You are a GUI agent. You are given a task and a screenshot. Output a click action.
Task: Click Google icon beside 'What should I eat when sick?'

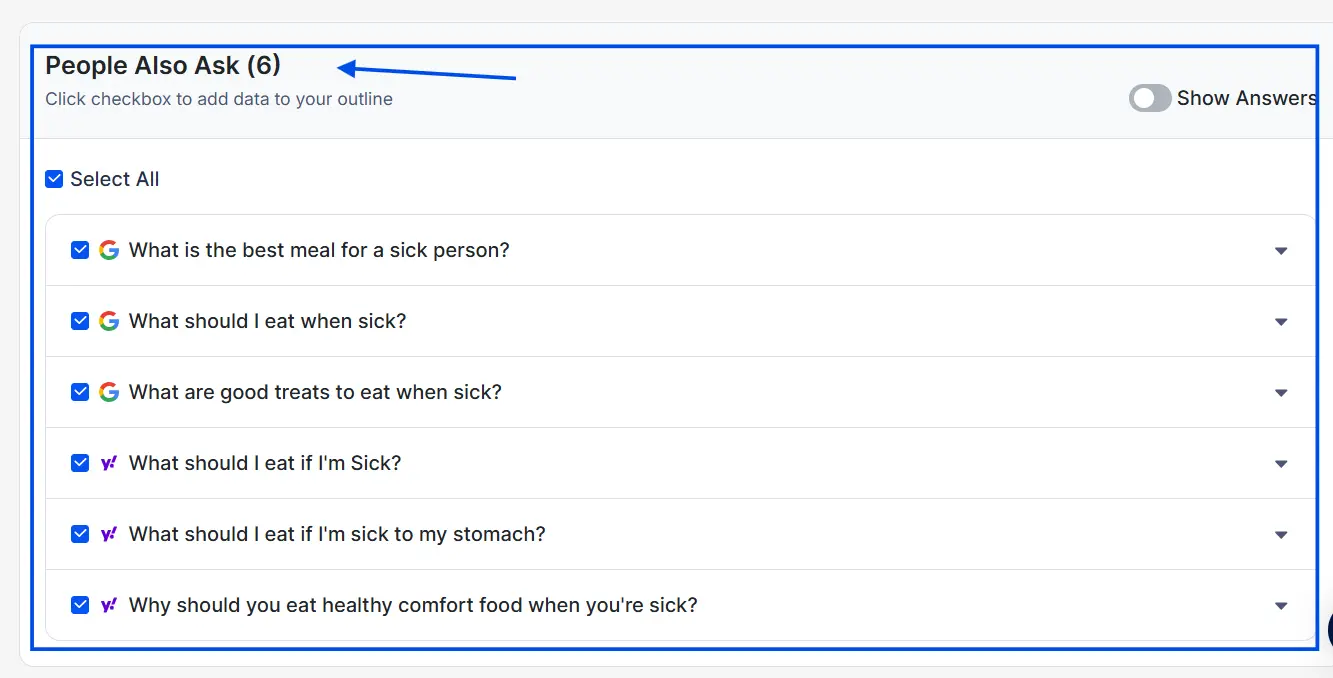109,321
